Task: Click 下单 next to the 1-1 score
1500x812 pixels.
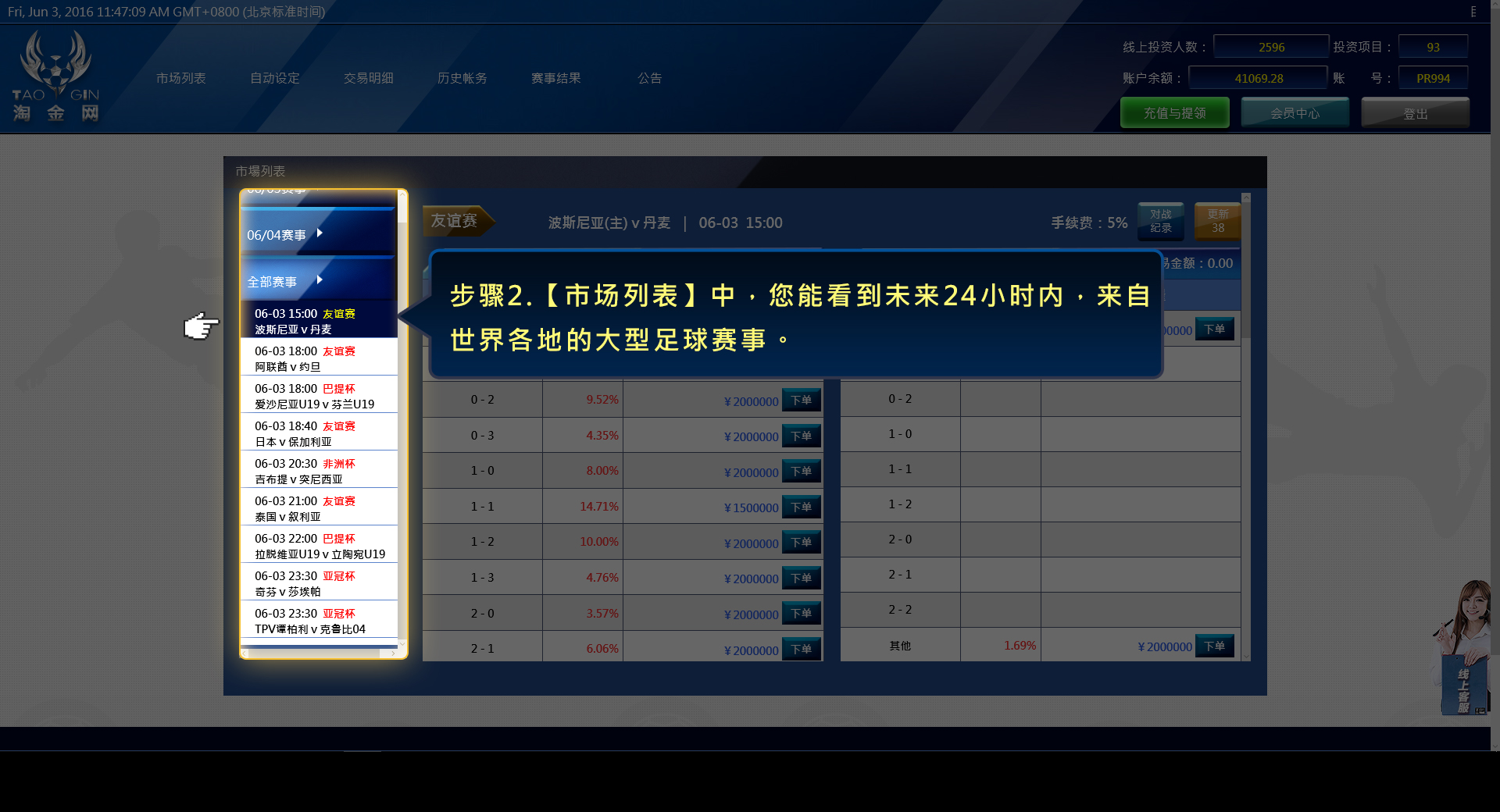Action: [802, 507]
